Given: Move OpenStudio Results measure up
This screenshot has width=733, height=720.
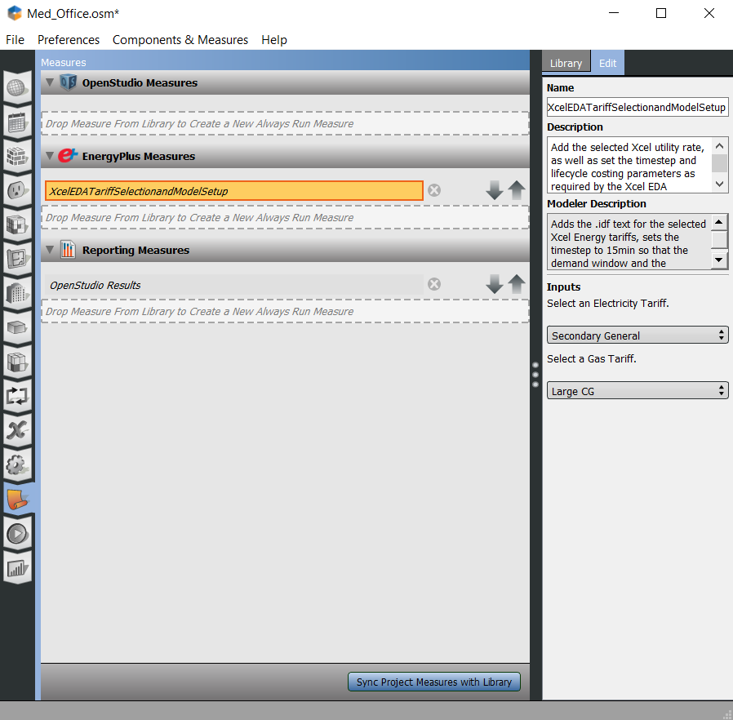Looking at the screenshot, I should click(x=516, y=284).
